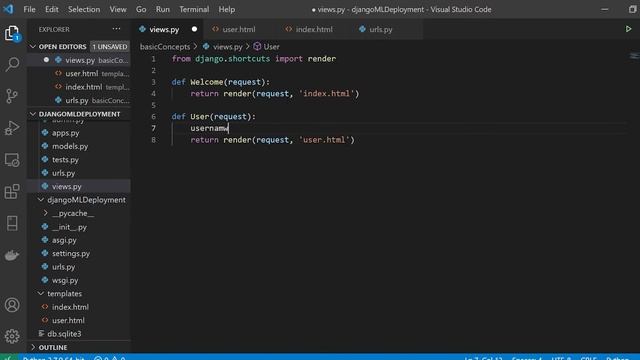Open the Go menu
The width and height of the screenshot is (640, 360).
coord(141,9)
